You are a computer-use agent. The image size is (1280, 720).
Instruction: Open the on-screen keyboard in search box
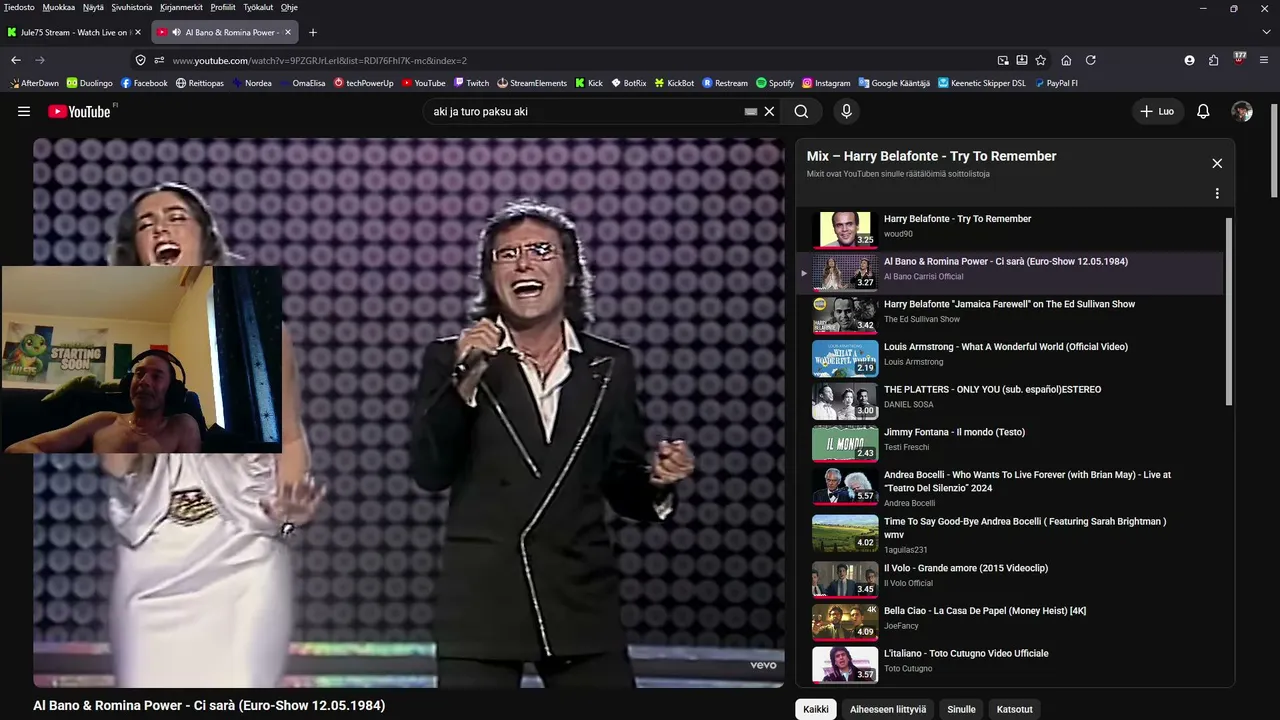751,112
